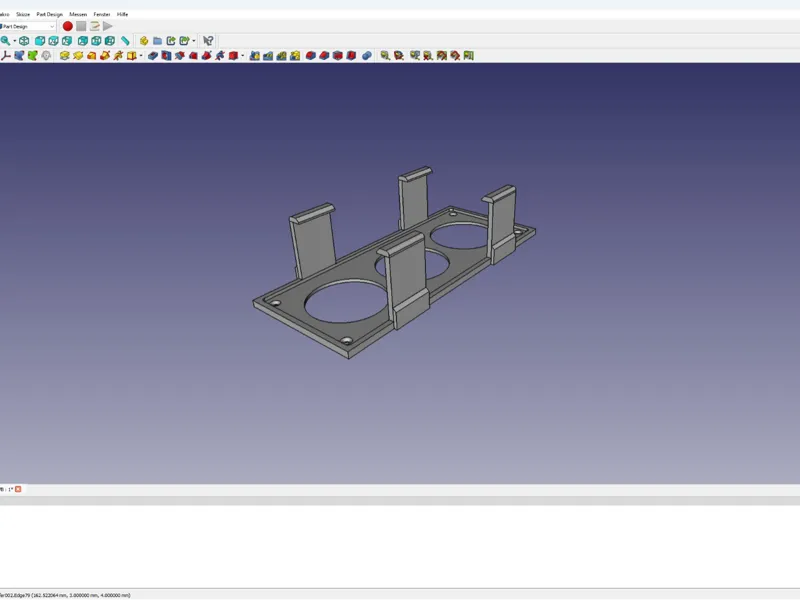
Task: Click the make link icon
Action: [171, 41]
